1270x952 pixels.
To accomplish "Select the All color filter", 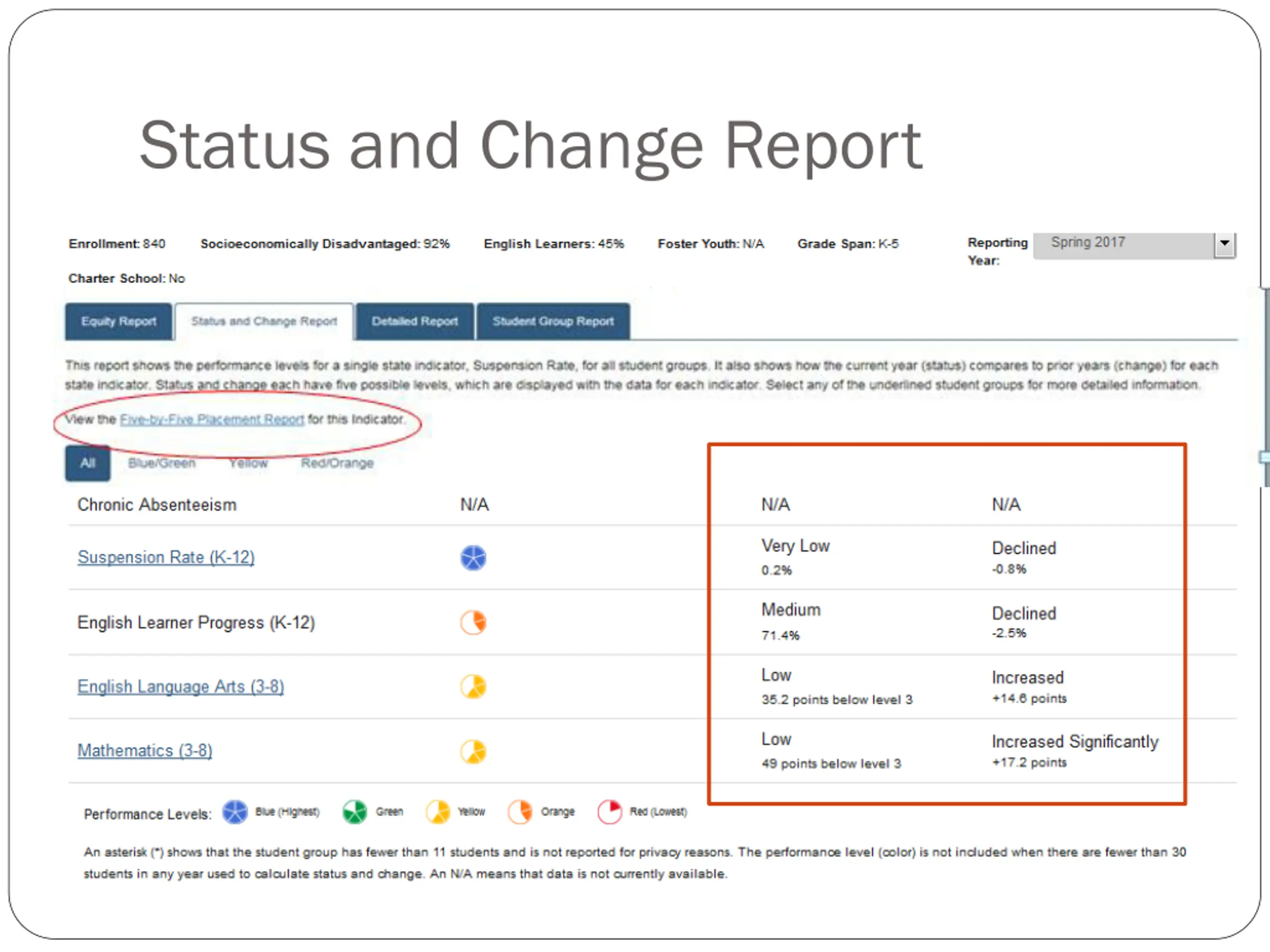I will click(x=87, y=463).
